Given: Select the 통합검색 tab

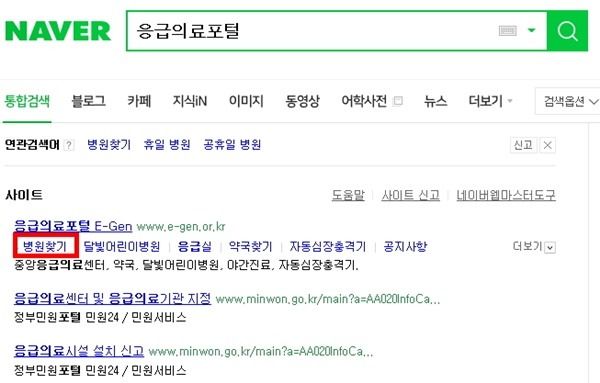Looking at the screenshot, I should coord(27,101).
